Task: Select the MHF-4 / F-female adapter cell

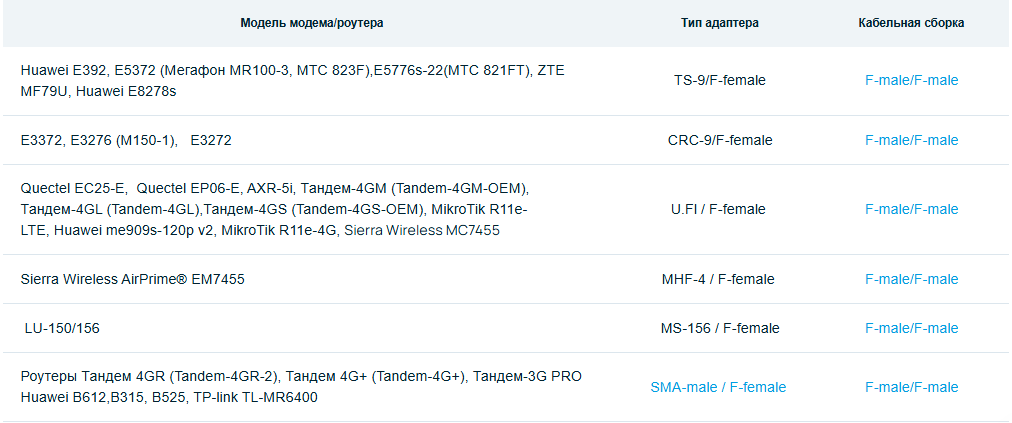Action: coord(718,279)
